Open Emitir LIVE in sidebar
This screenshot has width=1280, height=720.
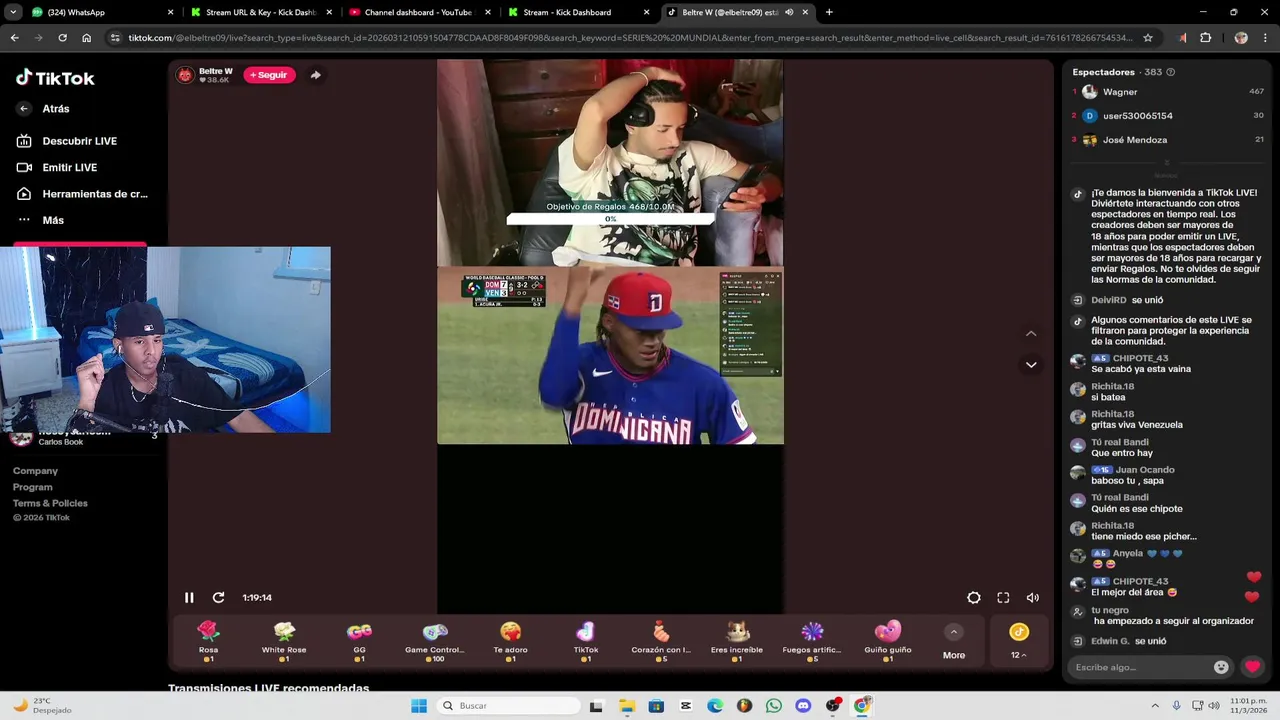coord(57,168)
